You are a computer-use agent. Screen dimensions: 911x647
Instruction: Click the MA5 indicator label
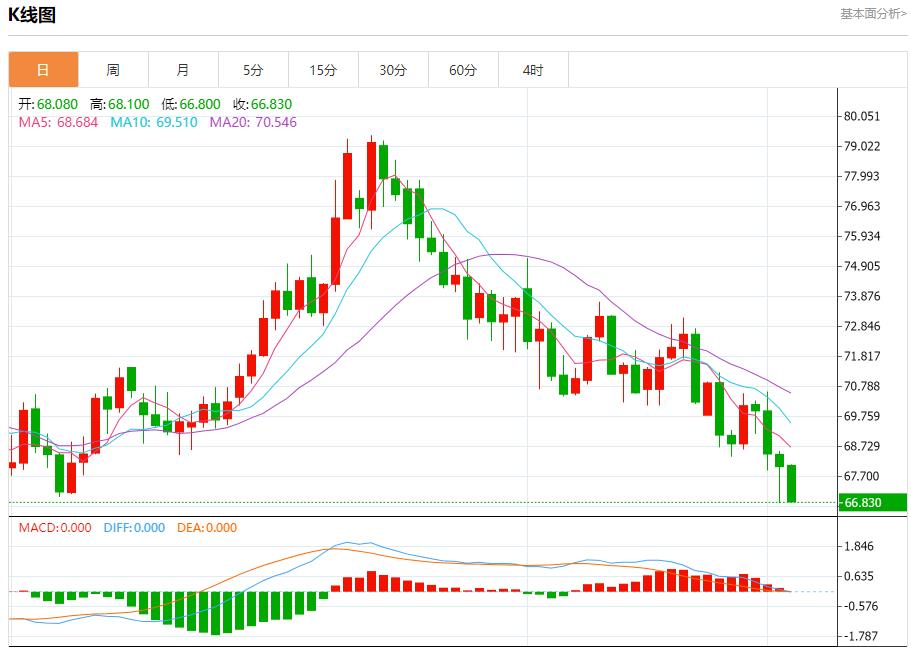[58, 123]
